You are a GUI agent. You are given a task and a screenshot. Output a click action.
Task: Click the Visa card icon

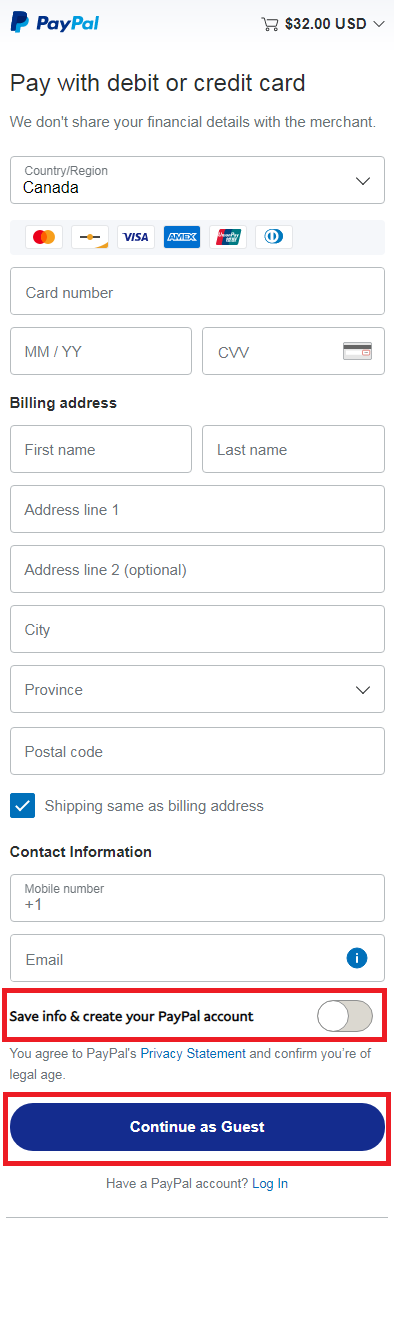coord(136,237)
